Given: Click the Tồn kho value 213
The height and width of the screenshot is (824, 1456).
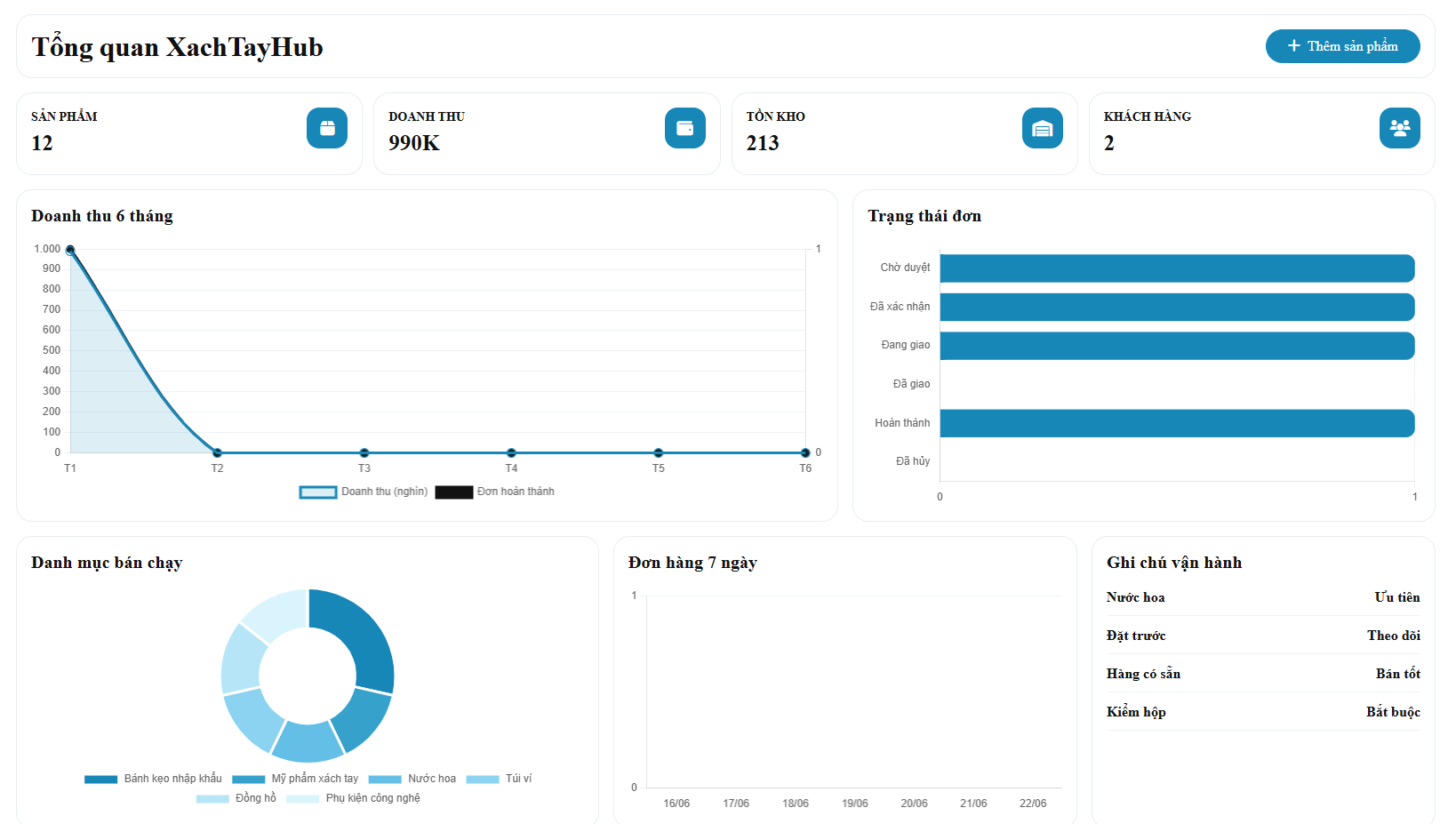Looking at the screenshot, I should coord(763,143).
